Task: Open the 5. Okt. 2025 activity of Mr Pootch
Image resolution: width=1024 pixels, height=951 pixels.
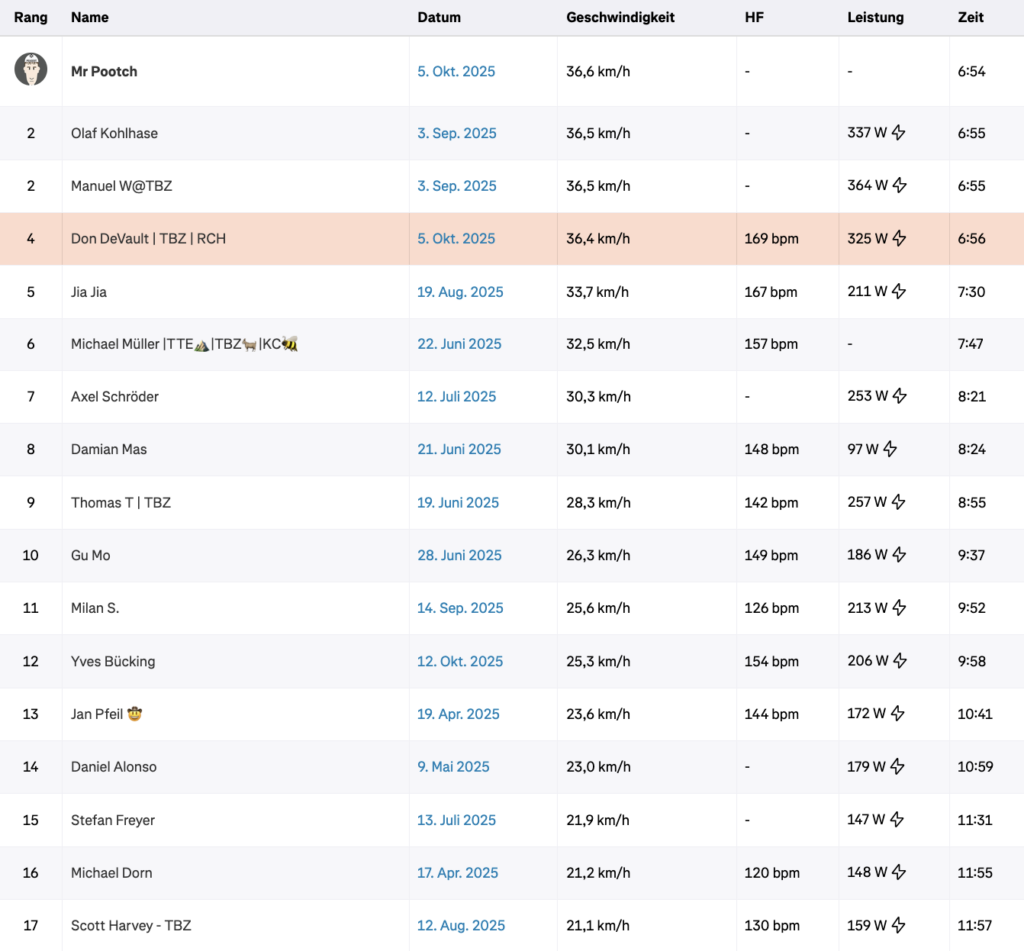Action: pos(456,71)
